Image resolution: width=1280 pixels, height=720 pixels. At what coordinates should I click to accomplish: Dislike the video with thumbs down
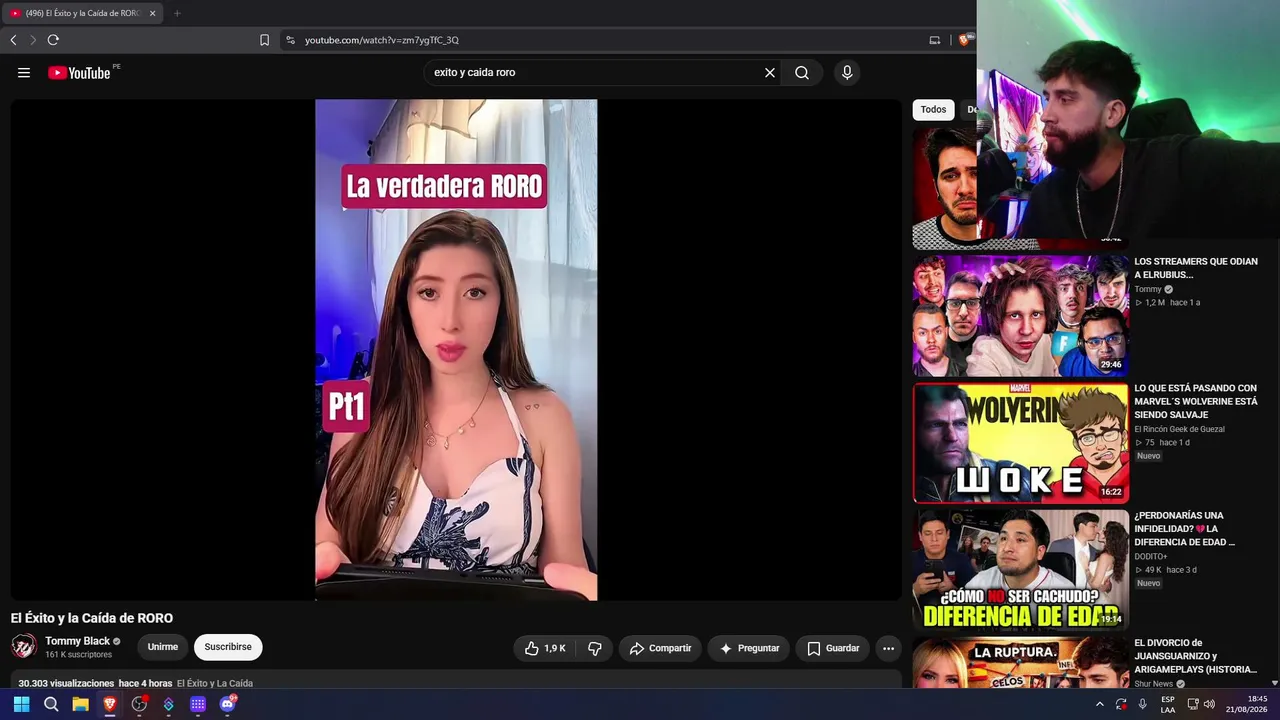pyautogui.click(x=595, y=648)
